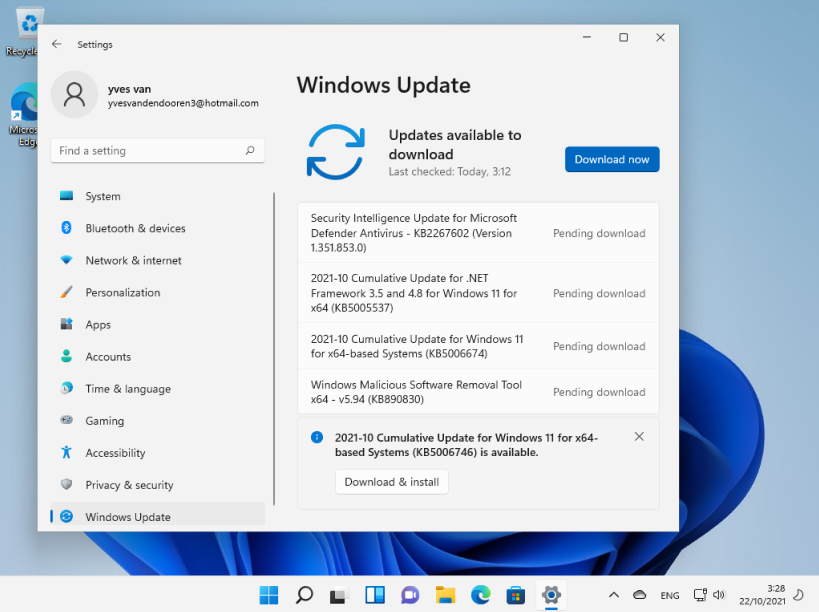Open the volume control in system tray
This screenshot has height=612, width=819.
pos(718,595)
